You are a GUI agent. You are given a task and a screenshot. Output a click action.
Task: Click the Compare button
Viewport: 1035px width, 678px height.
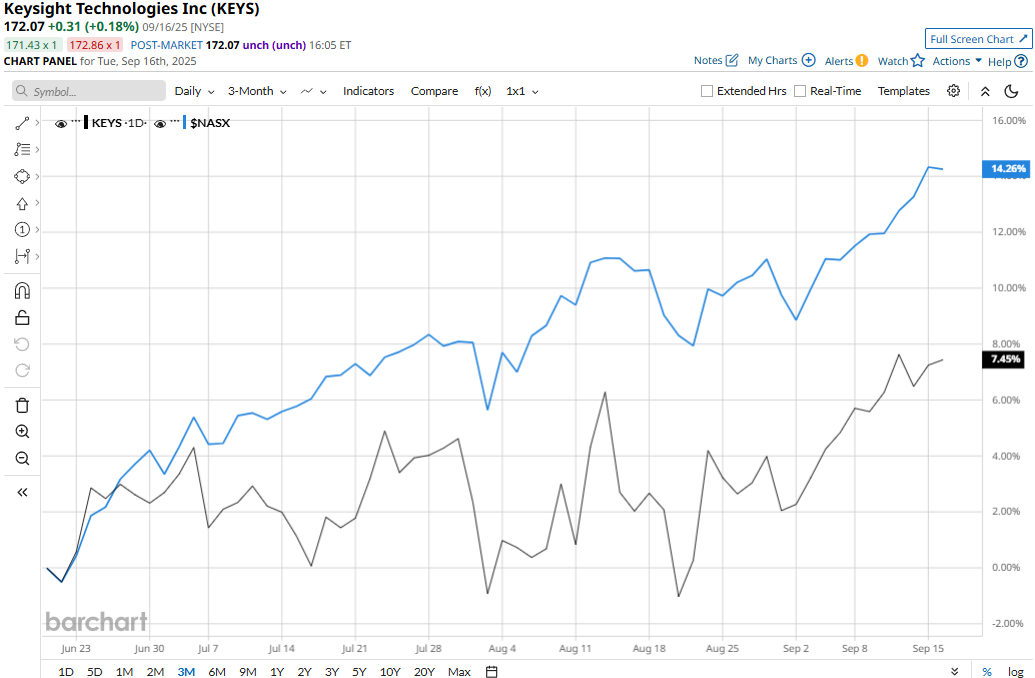tap(434, 91)
